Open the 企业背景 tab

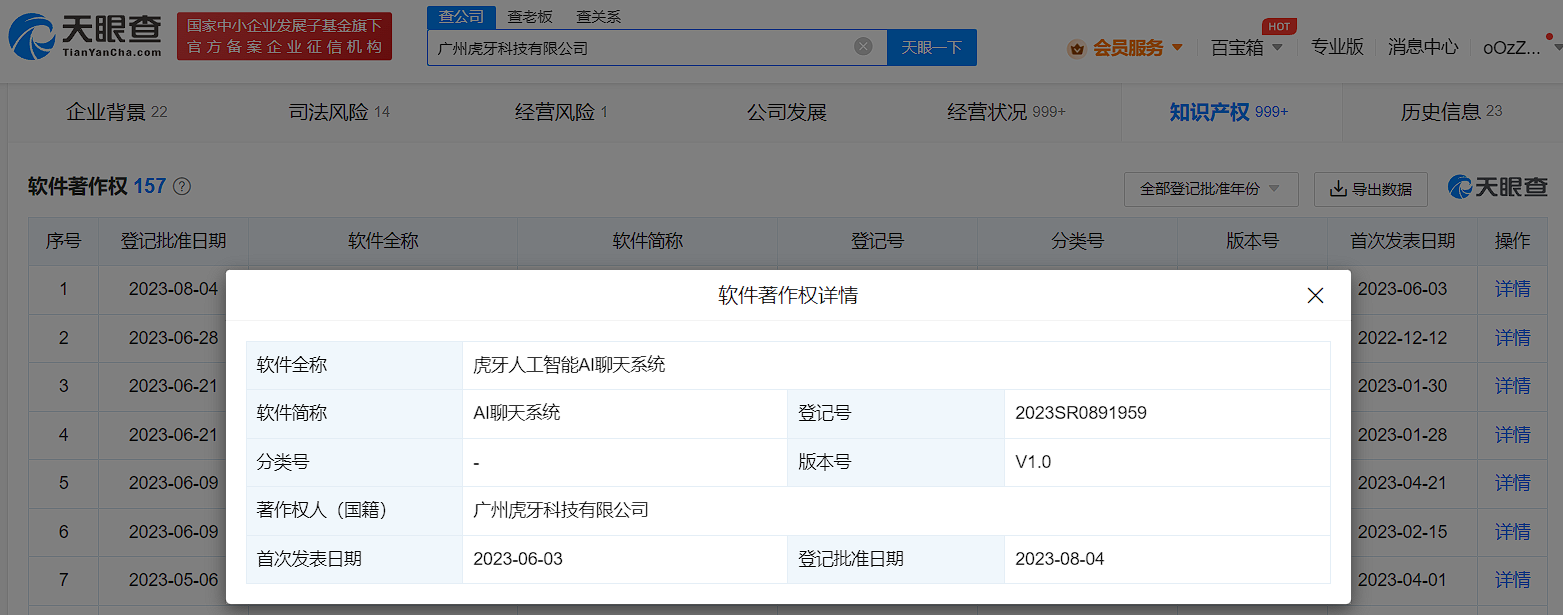point(116,112)
